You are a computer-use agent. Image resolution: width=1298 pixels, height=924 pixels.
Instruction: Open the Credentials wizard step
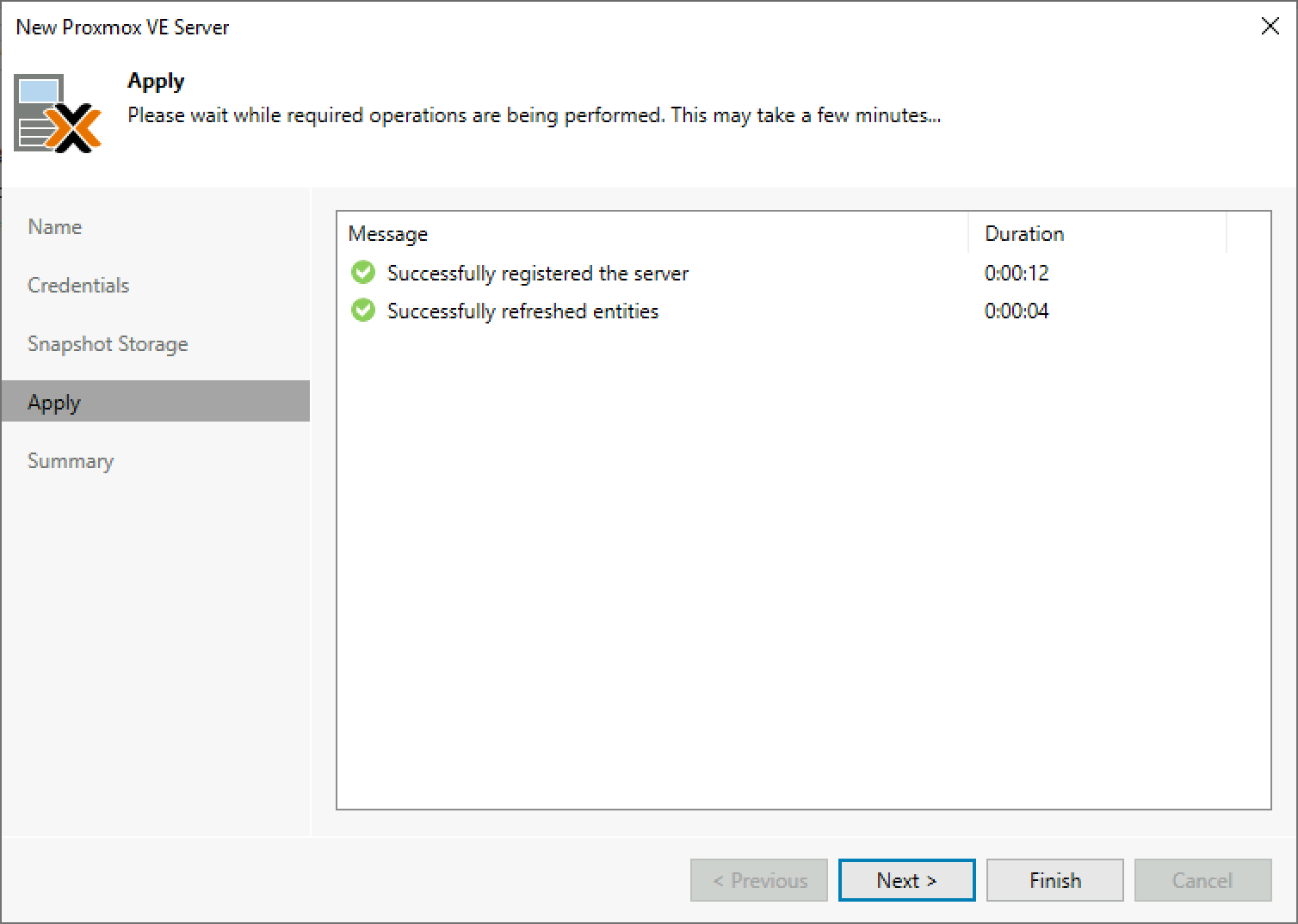coord(78,285)
